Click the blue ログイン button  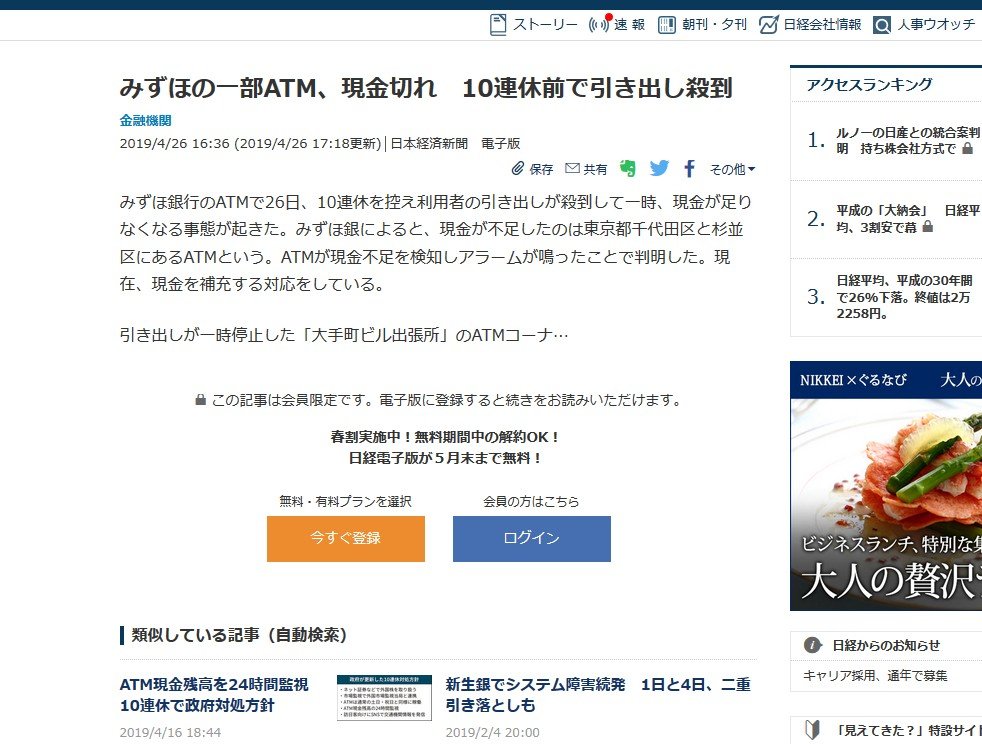tap(532, 539)
